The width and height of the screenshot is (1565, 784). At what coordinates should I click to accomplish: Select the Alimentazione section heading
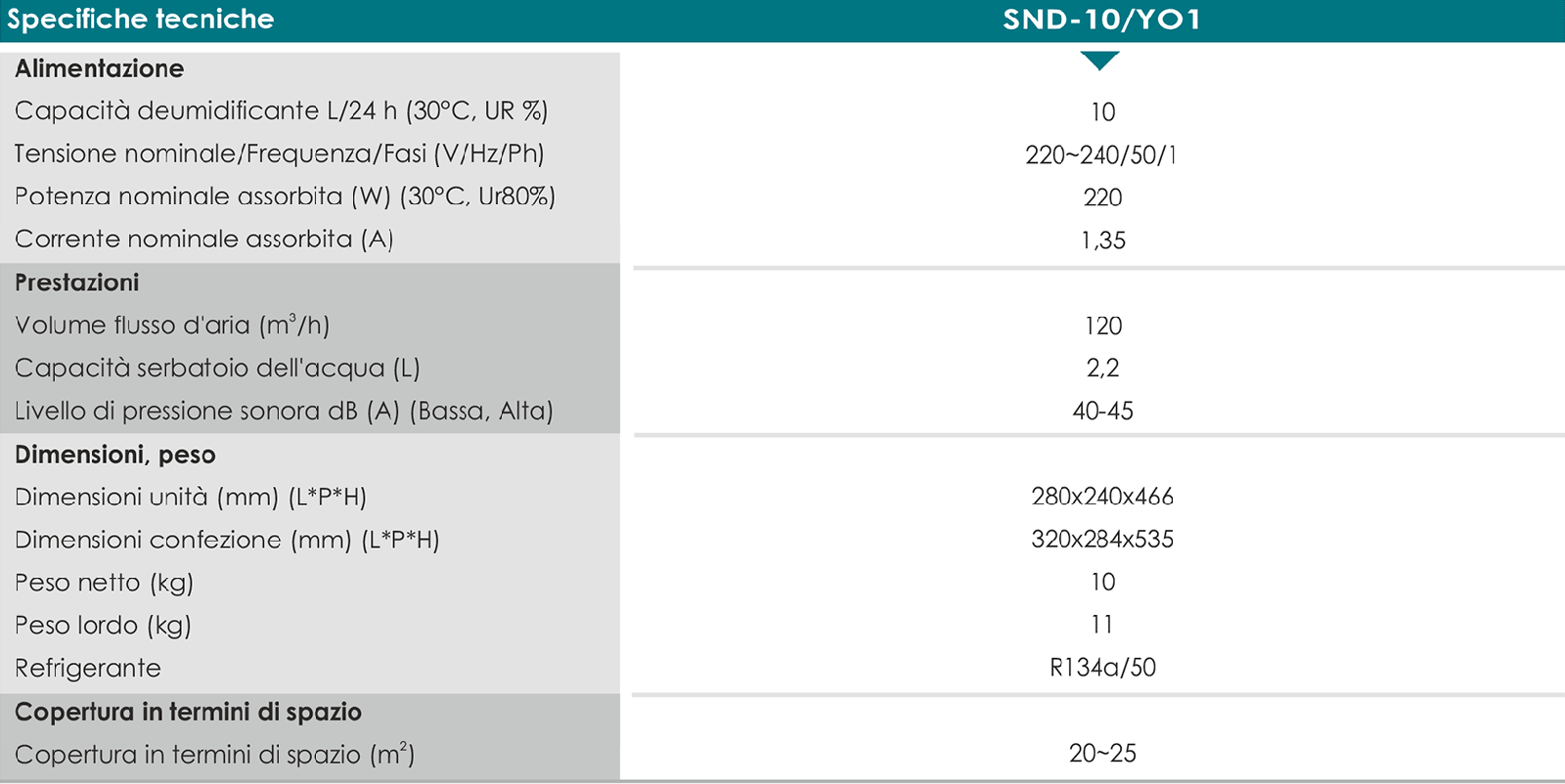point(99,68)
